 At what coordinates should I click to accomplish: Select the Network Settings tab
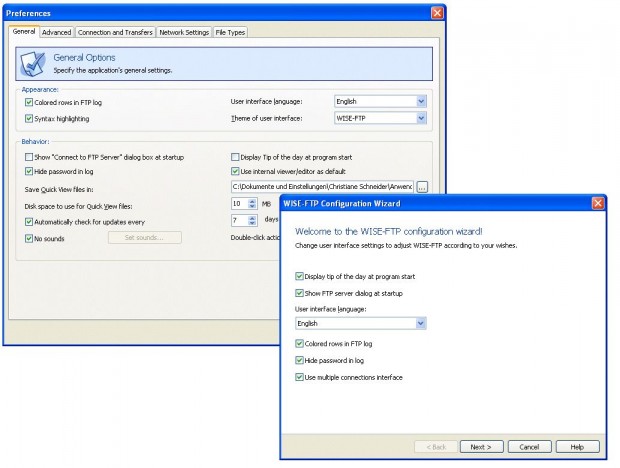coord(184,32)
